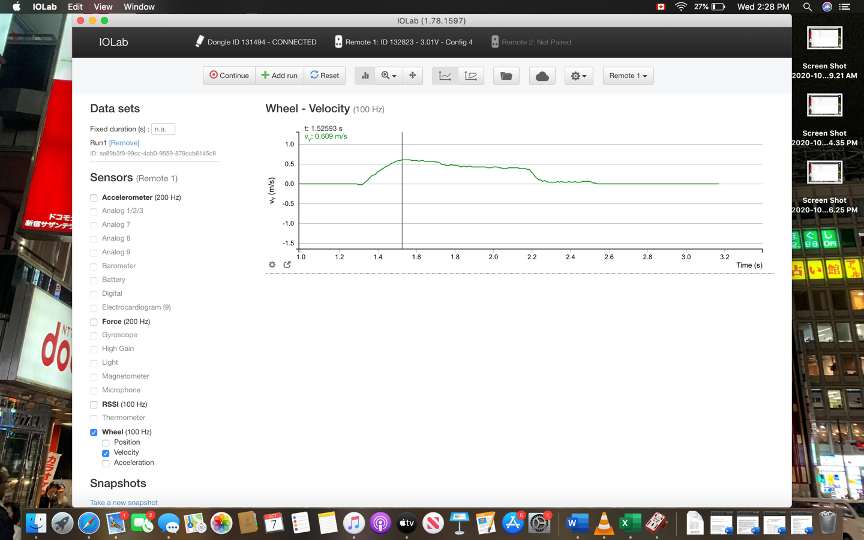Viewport: 864px width, 540px height.
Task: Reset the data acquisition
Action: pos(325,75)
